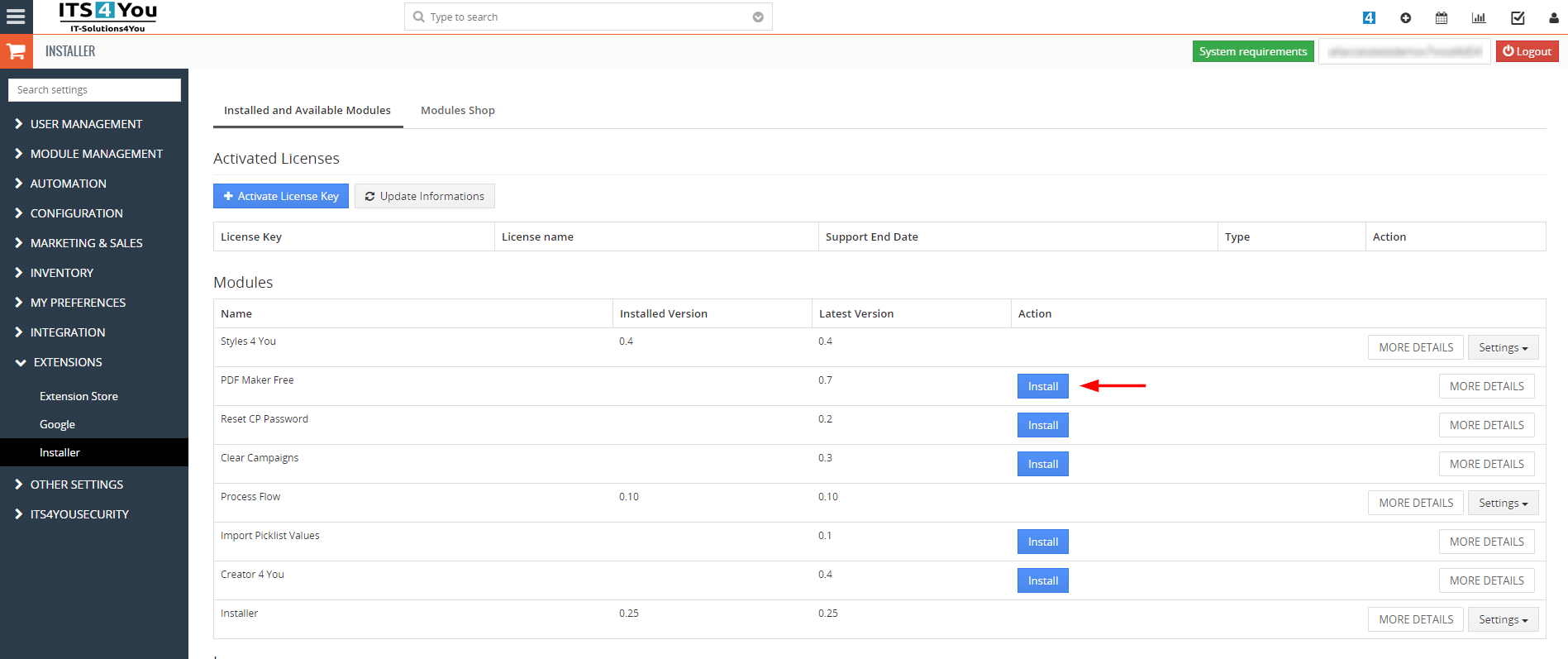Open the quick create plus icon
Screen dimensions: 1568x659
pos(1405,17)
